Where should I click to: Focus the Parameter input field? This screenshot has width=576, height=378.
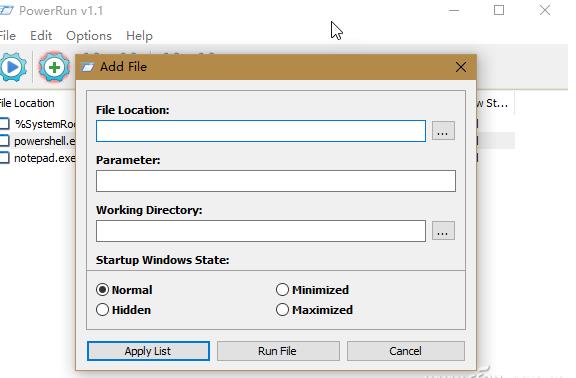pos(276,181)
